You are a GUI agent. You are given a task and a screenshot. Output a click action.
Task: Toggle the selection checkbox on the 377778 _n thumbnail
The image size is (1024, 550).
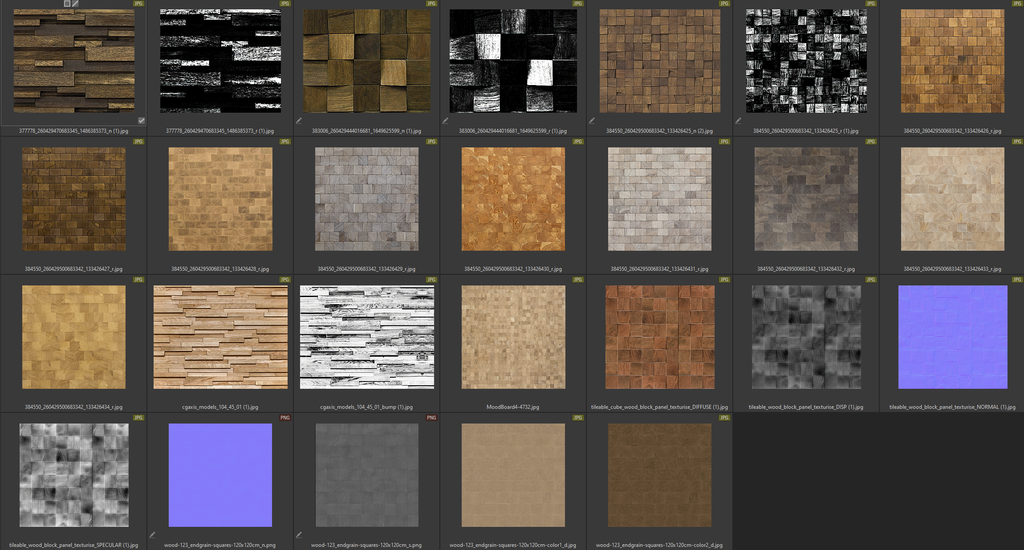pos(141,120)
